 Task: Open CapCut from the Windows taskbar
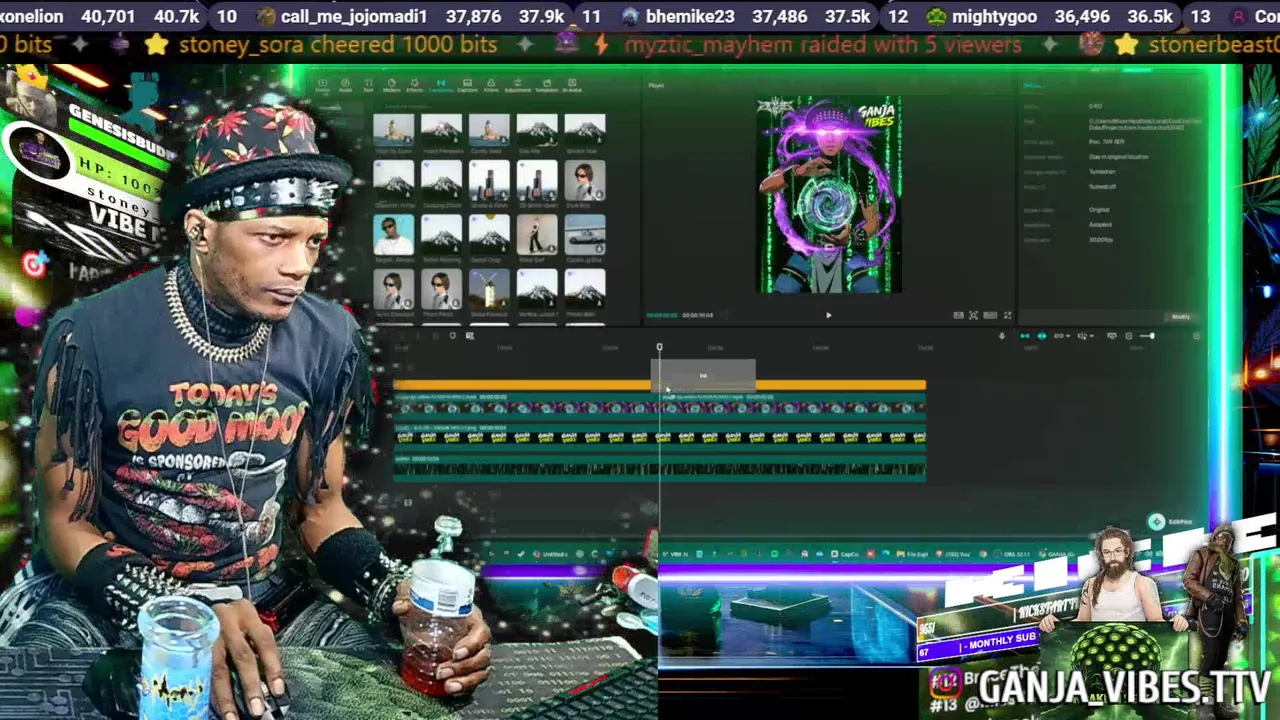[x=845, y=554]
